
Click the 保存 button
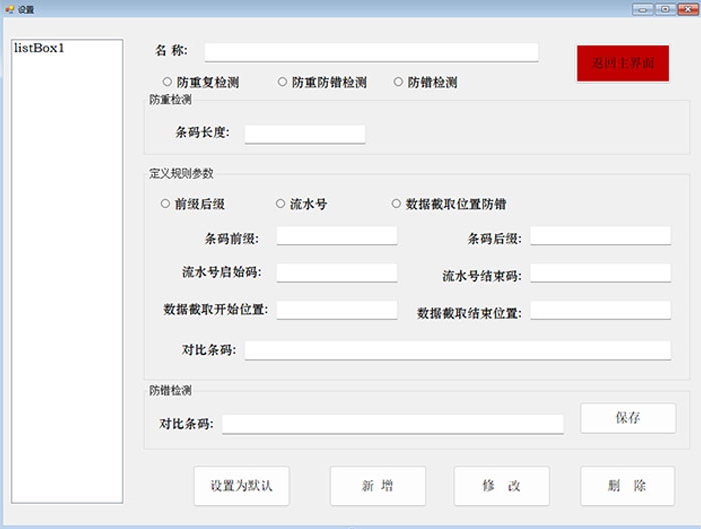tap(628, 418)
